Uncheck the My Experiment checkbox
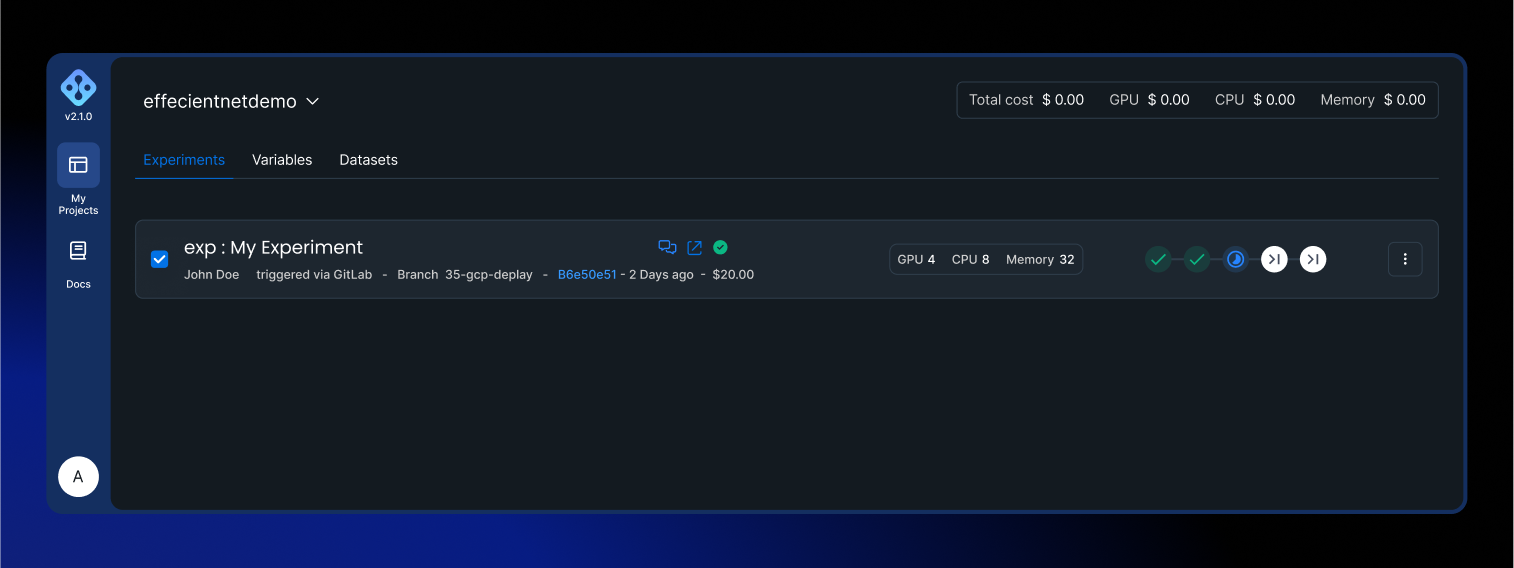The height and width of the screenshot is (568, 1514). point(159,259)
